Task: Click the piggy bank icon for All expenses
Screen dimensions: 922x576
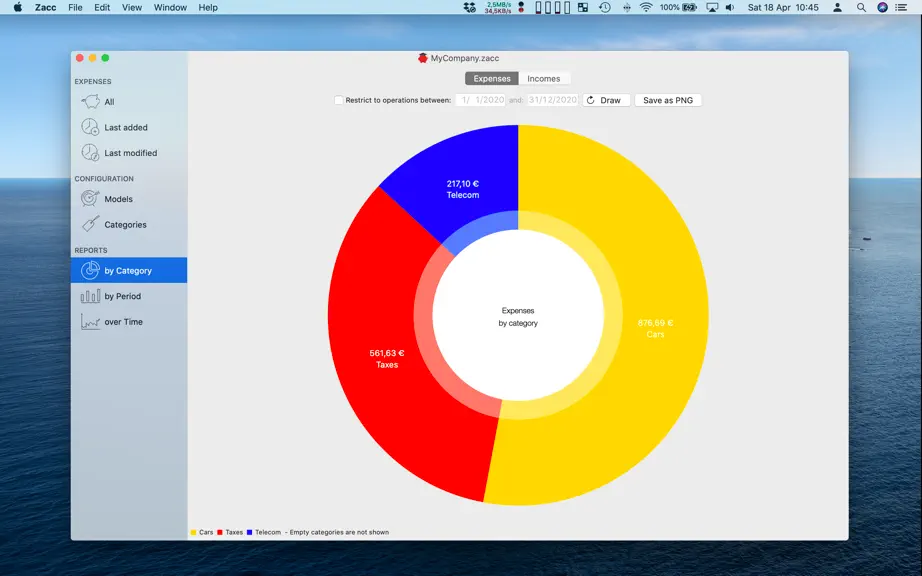Action: tap(90, 102)
